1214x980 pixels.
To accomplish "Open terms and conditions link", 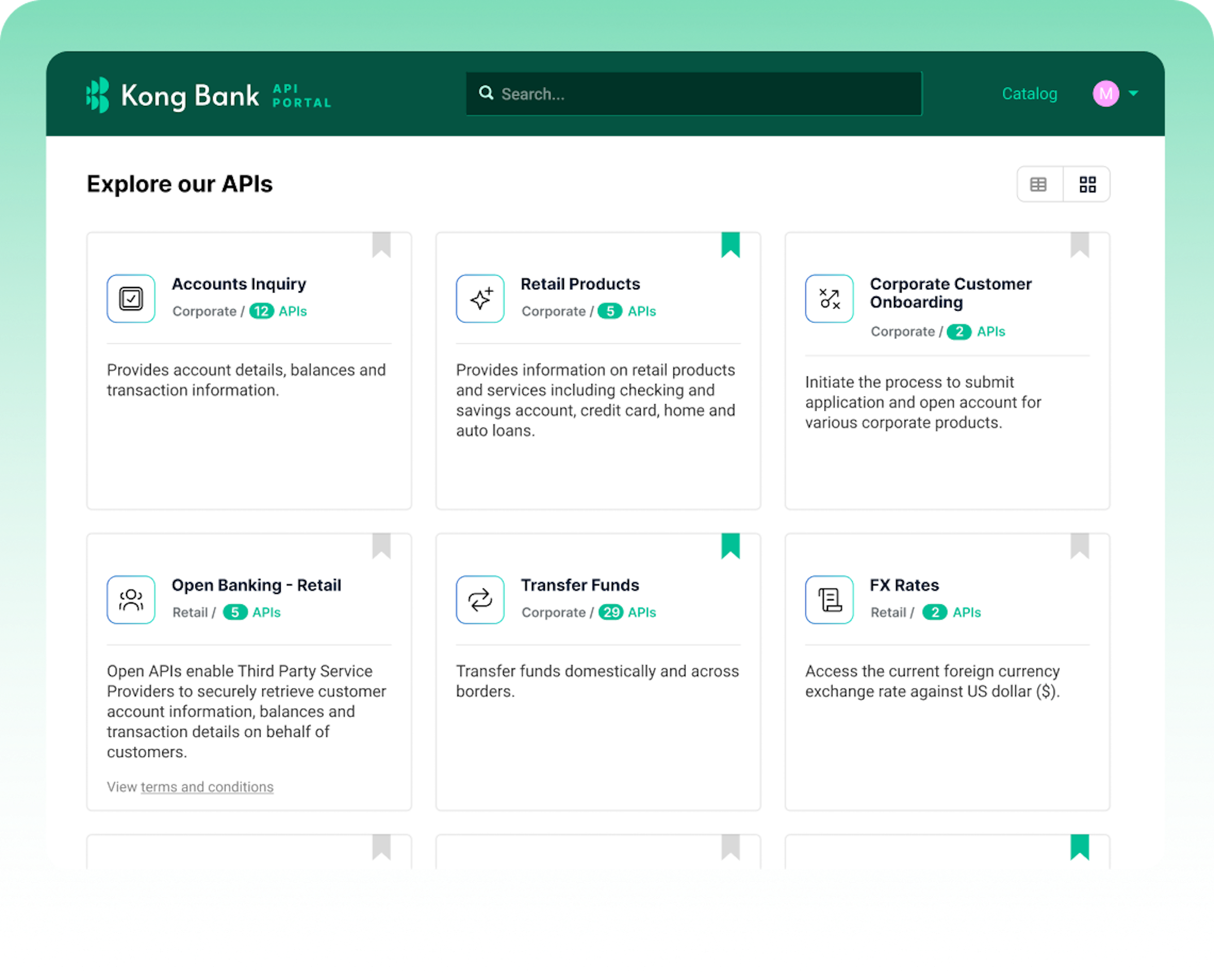I will (x=207, y=786).
